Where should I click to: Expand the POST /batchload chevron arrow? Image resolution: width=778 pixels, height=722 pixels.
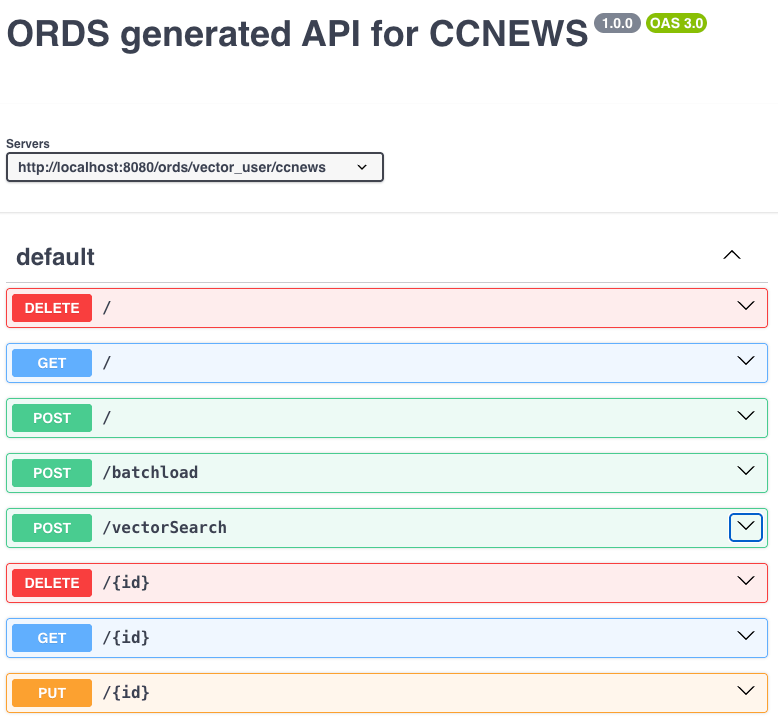coord(745,472)
